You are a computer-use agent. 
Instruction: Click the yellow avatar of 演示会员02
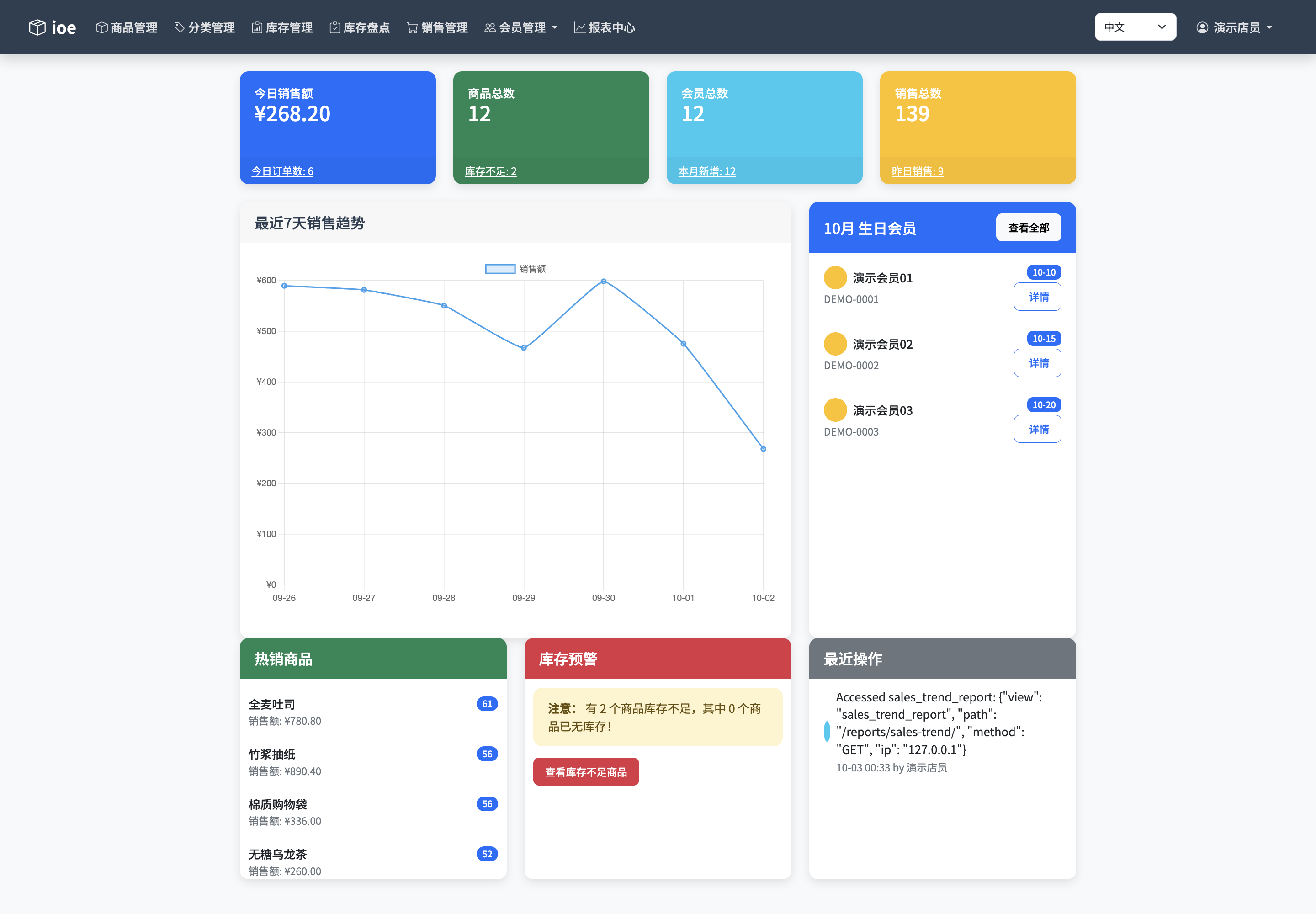(x=835, y=344)
